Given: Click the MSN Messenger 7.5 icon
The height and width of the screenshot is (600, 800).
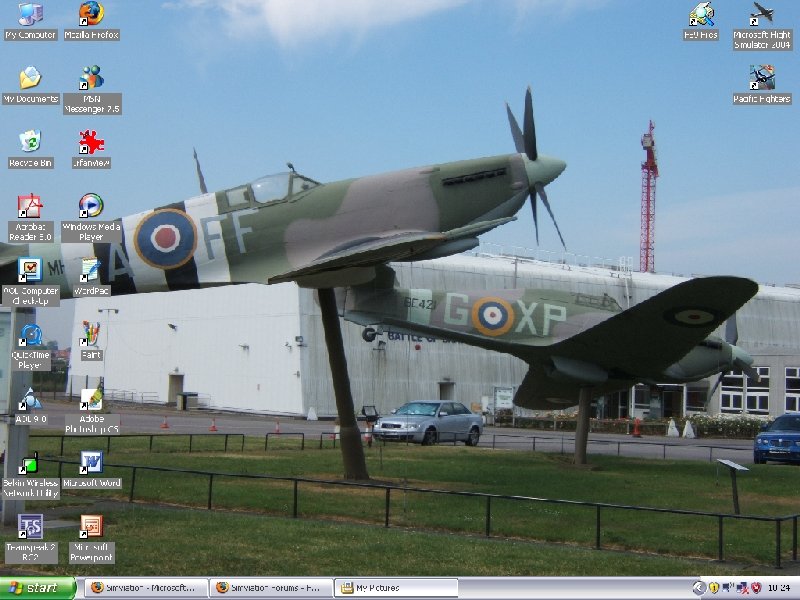Looking at the screenshot, I should tap(91, 78).
